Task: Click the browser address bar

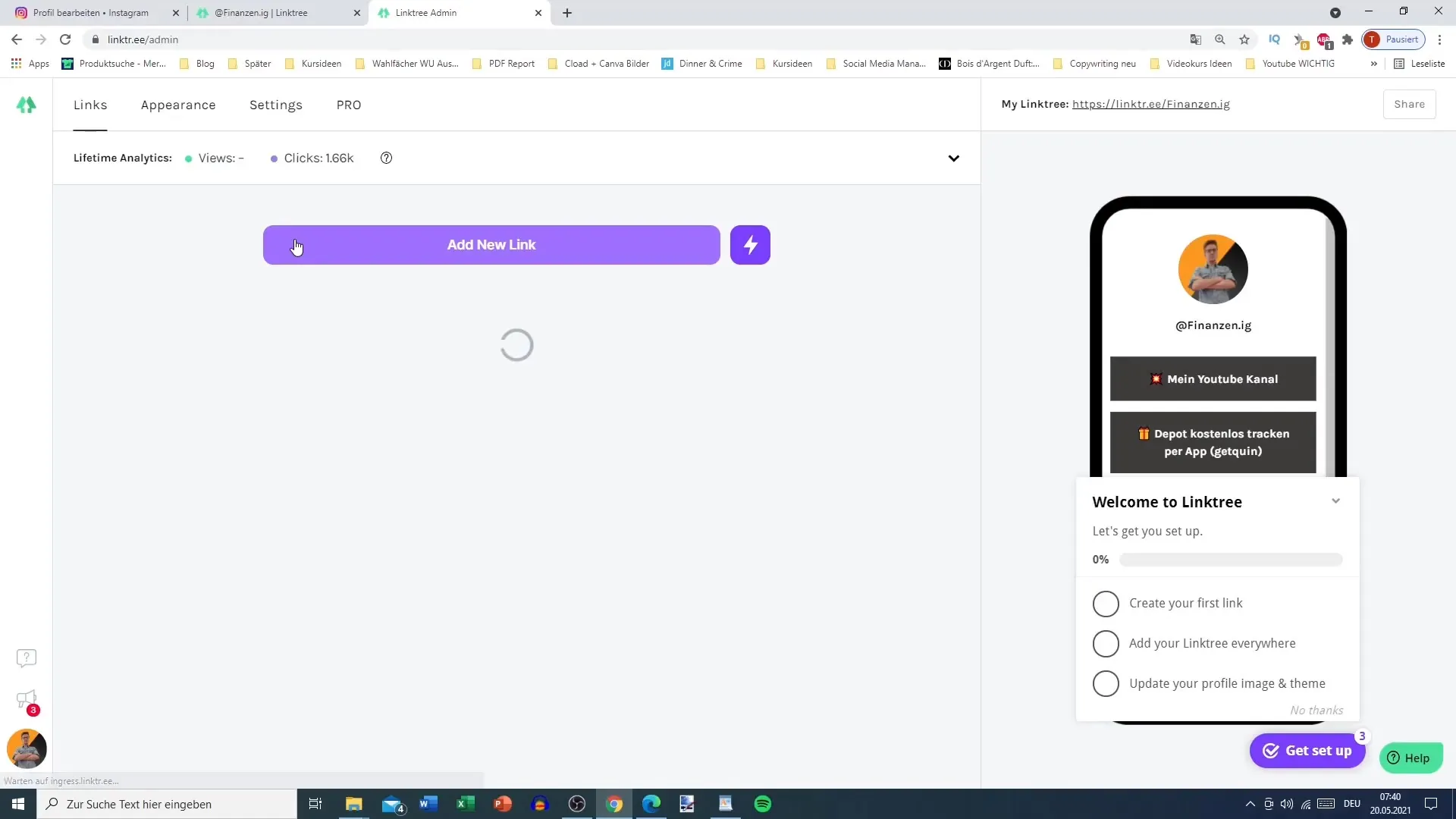Action: click(637, 39)
